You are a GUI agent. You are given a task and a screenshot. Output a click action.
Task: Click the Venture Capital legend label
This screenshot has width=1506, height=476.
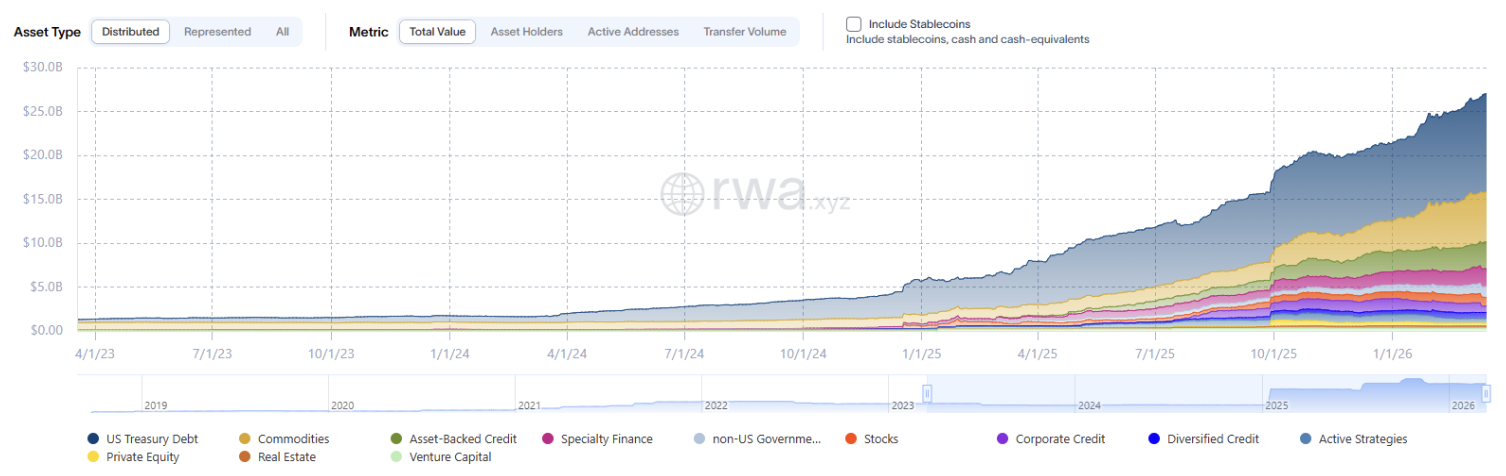click(x=450, y=457)
